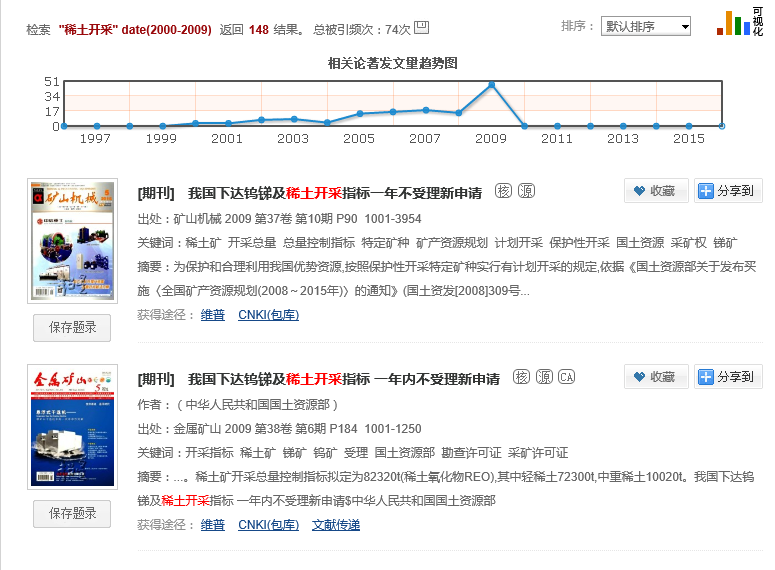775x570 pixels.
Task: Open 金属矿山 journal cover thumbnail
Action: click(72, 428)
